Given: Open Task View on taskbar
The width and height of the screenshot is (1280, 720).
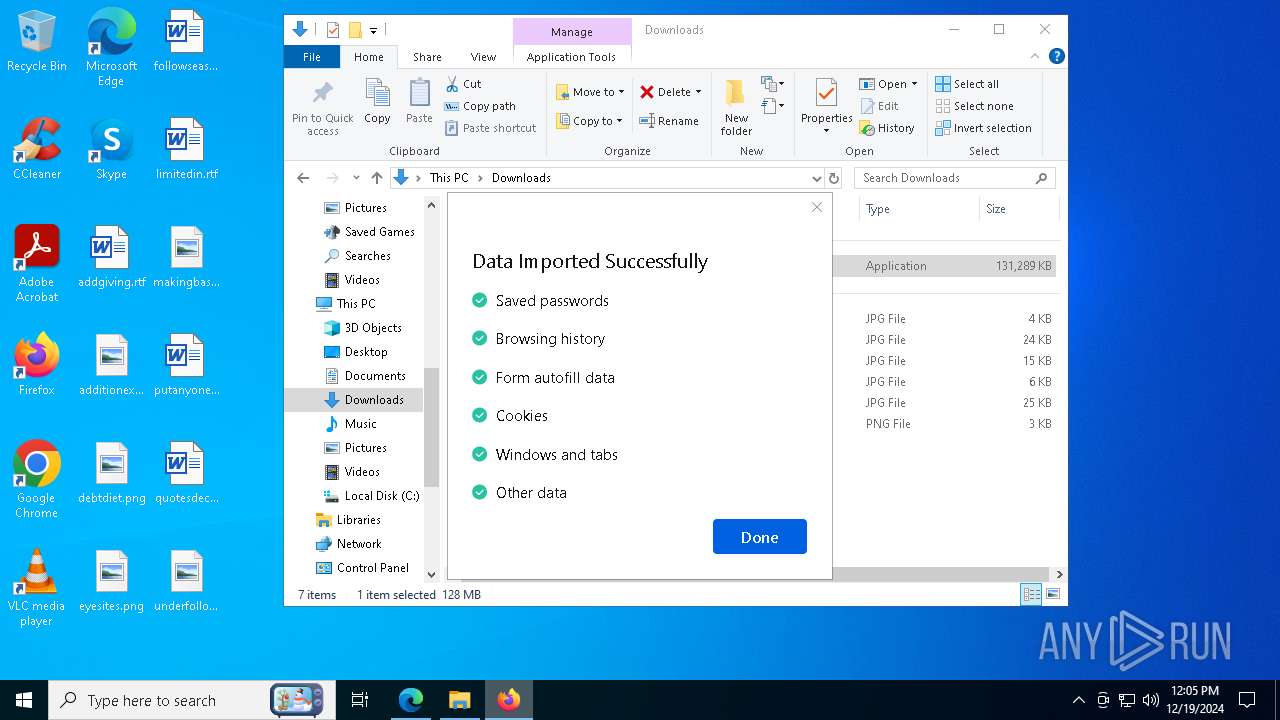Looking at the screenshot, I should coord(360,700).
